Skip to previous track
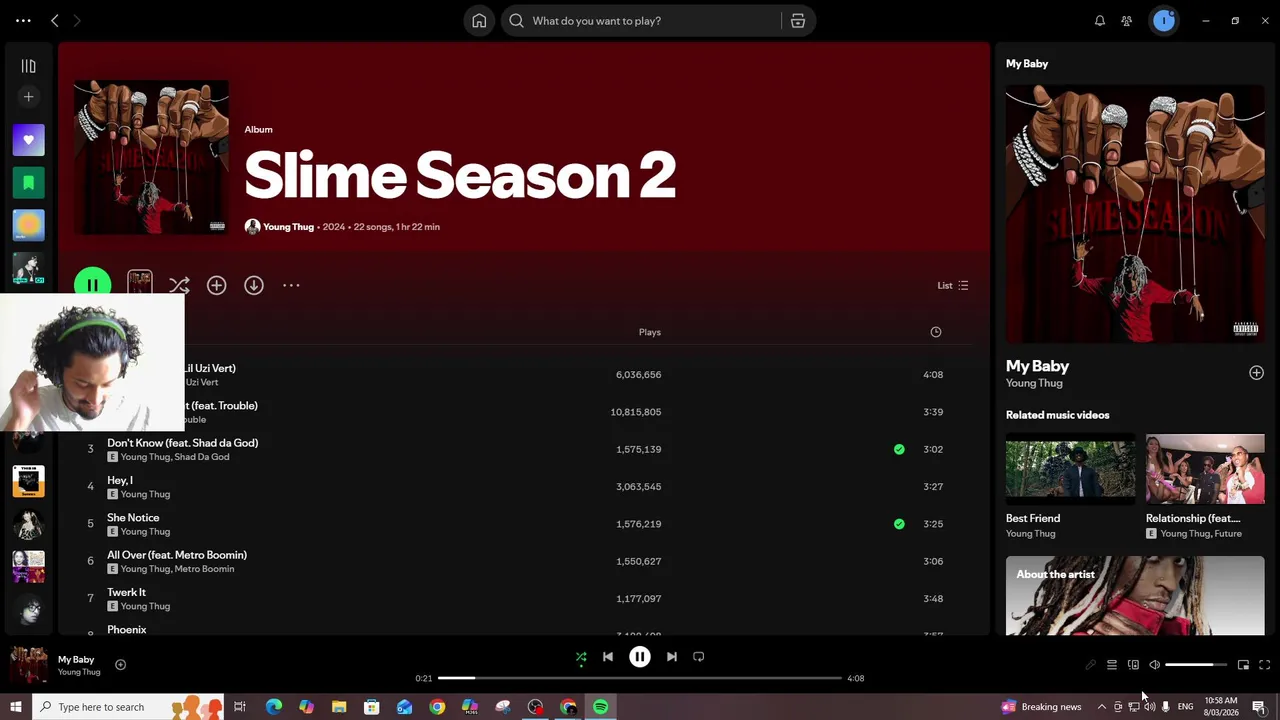 (x=608, y=657)
